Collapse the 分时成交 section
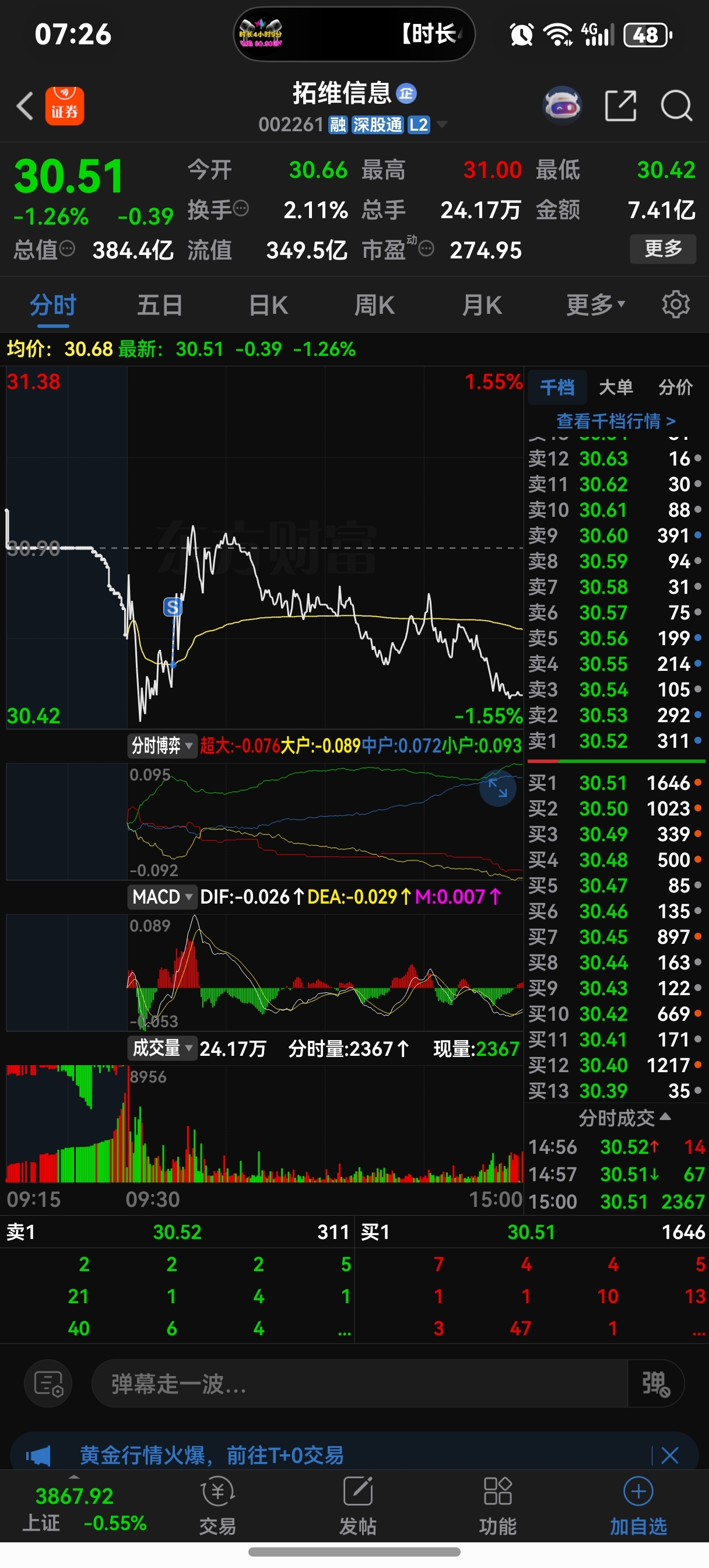This screenshot has width=709, height=1568. 625,1118
